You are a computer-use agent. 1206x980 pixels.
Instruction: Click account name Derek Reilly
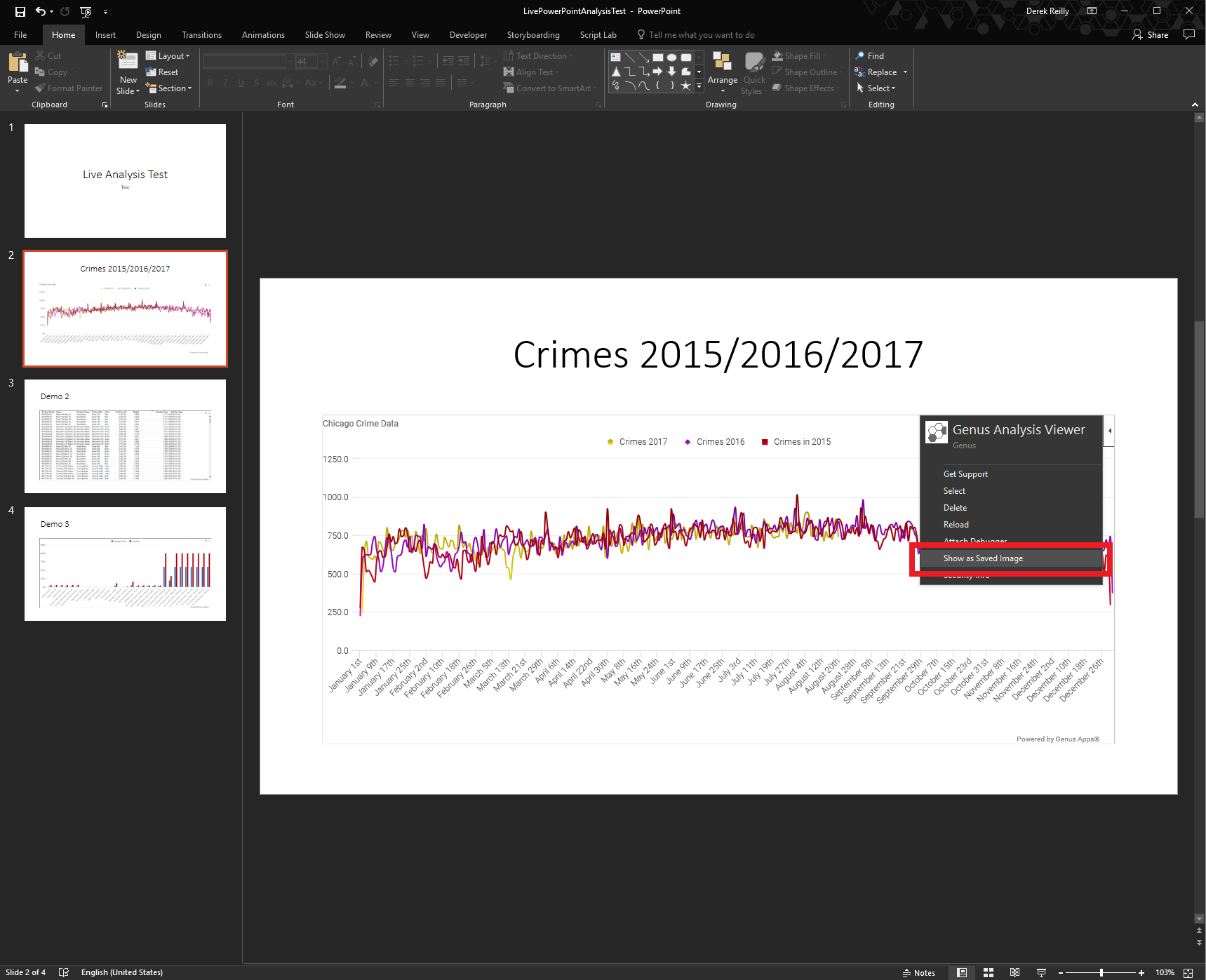pyautogui.click(x=1047, y=11)
